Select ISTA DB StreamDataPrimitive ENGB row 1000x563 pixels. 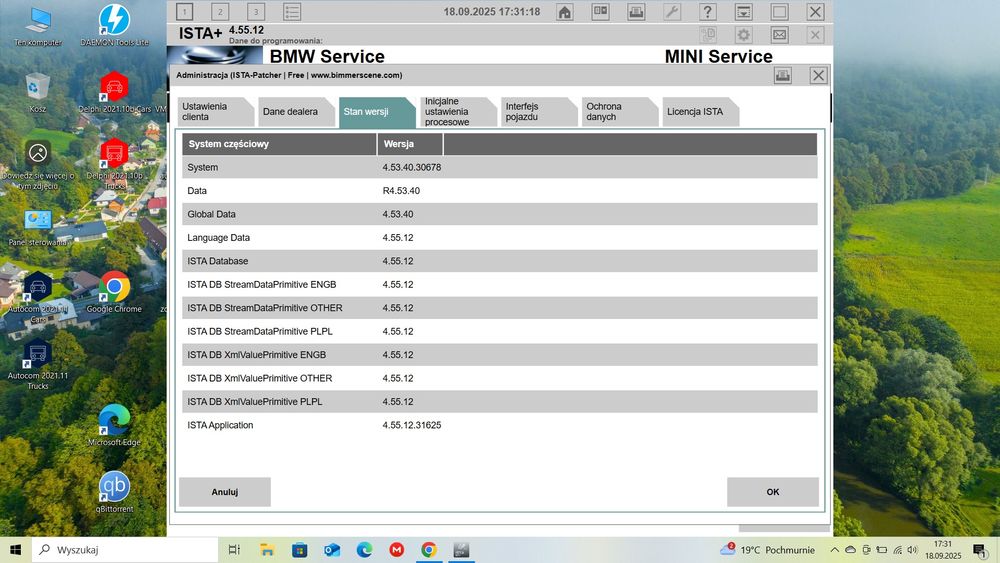499,284
